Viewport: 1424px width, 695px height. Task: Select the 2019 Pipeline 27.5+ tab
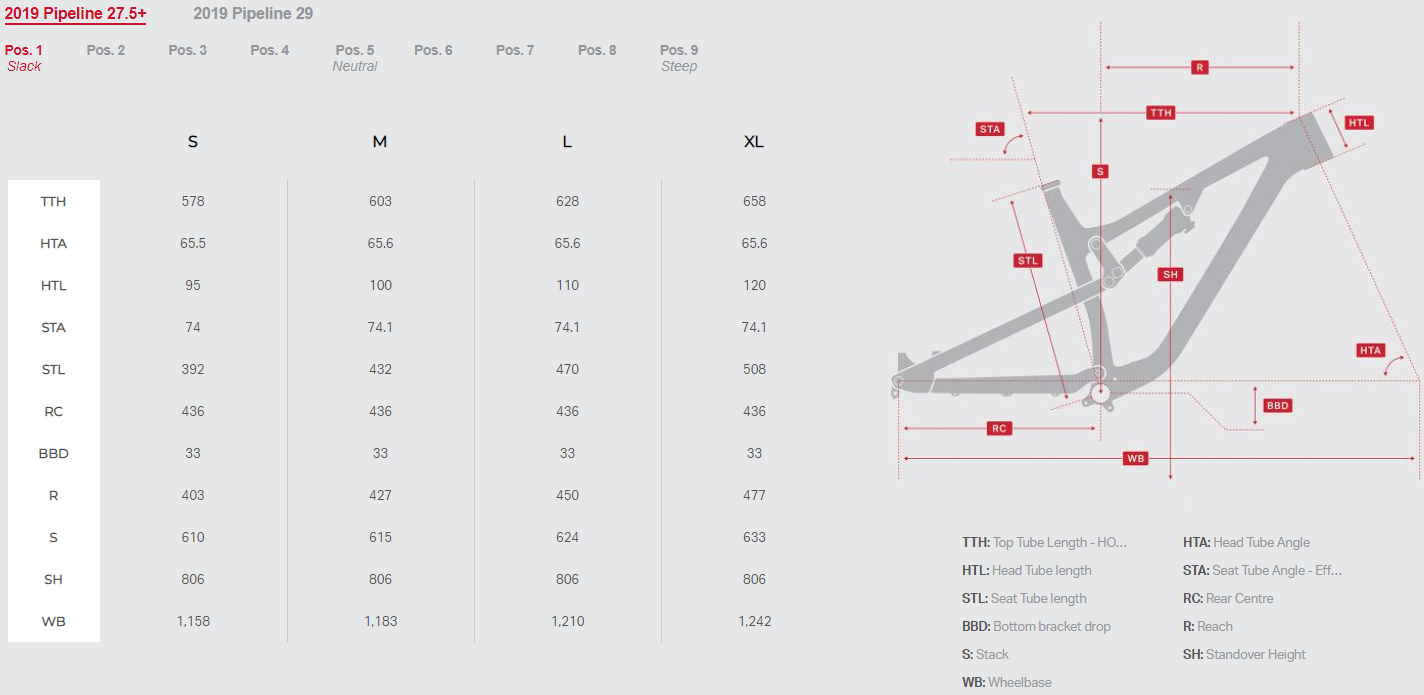pos(75,14)
